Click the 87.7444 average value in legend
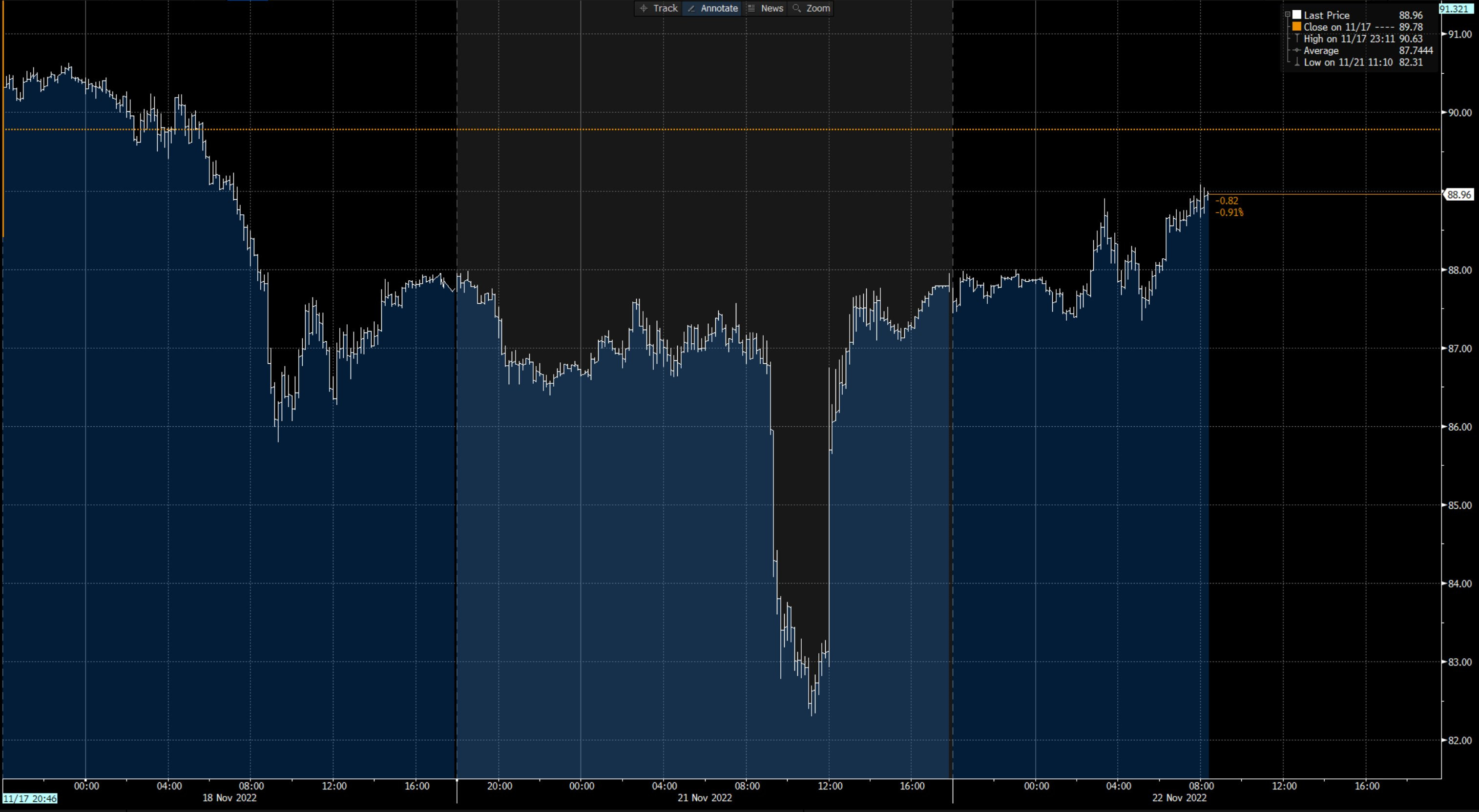1479x812 pixels. tap(1416, 50)
